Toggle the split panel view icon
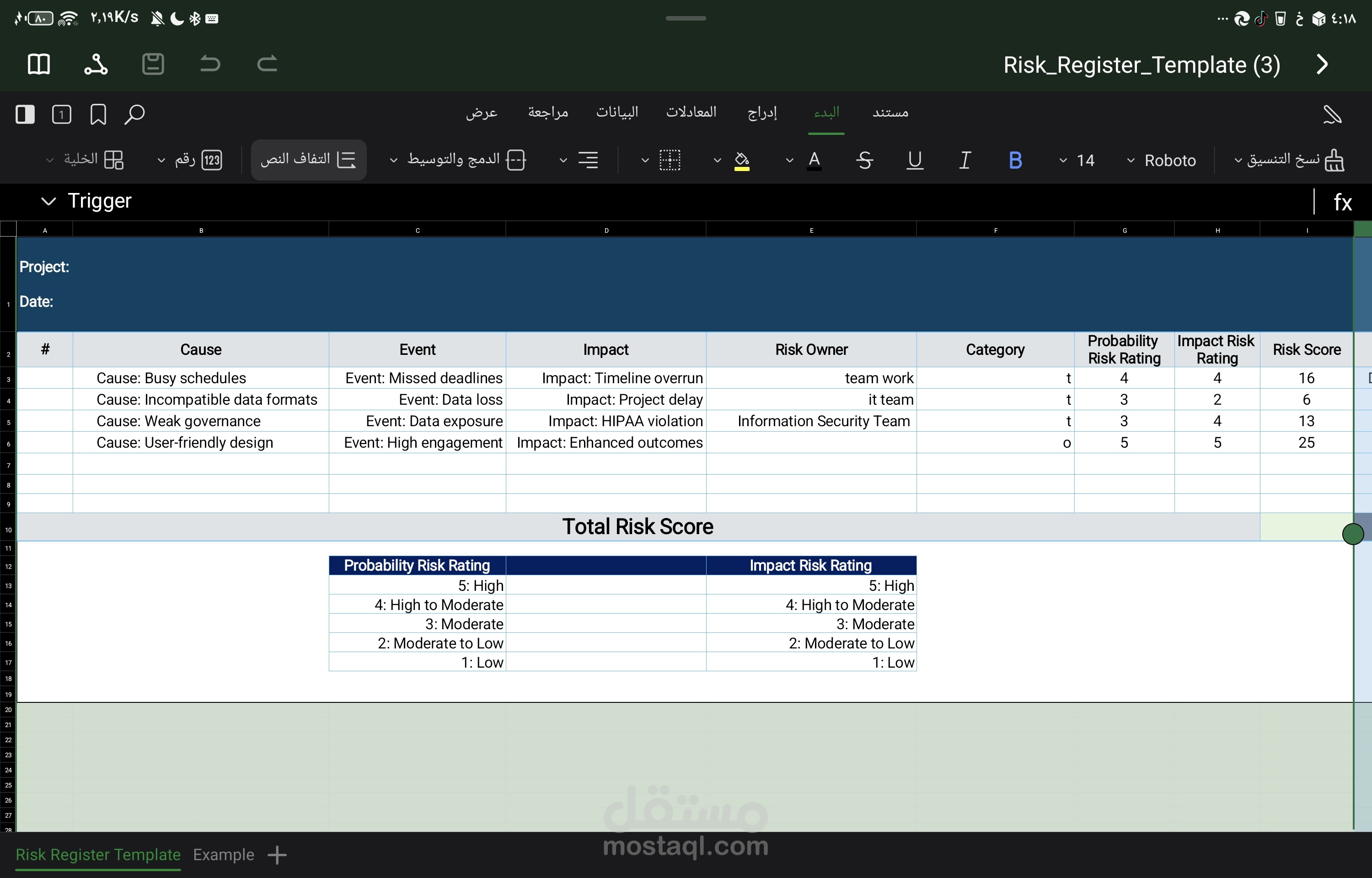Viewport: 1372px width, 878px height. (25, 114)
